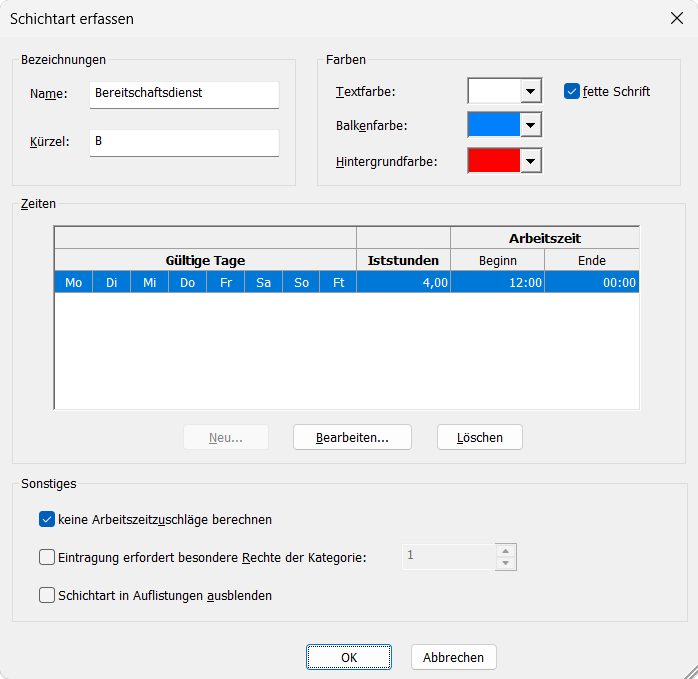This screenshot has height=679, width=698.
Task: Click the Gültige Tage column header
Action: [x=205, y=260]
